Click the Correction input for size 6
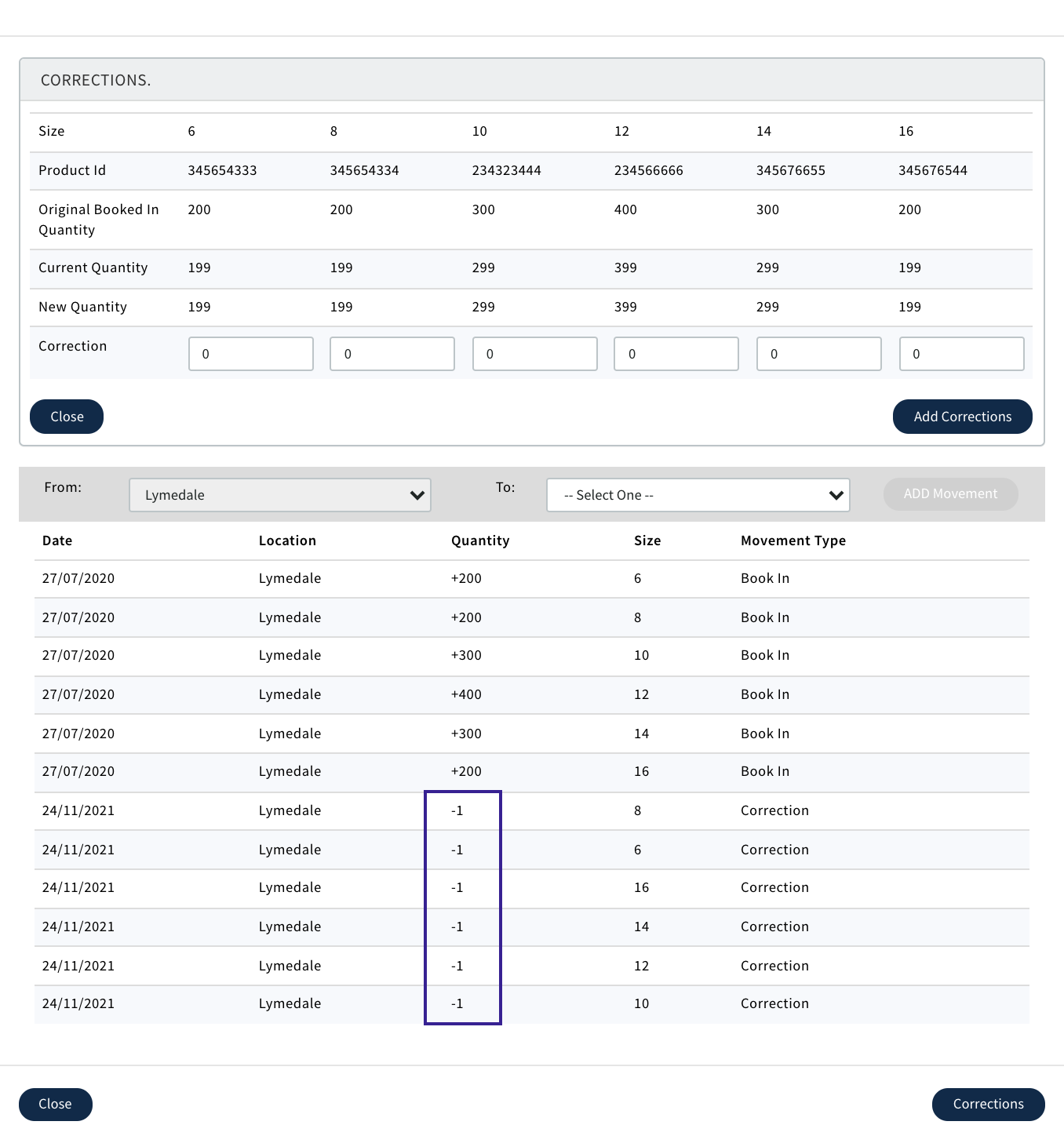 (x=250, y=354)
